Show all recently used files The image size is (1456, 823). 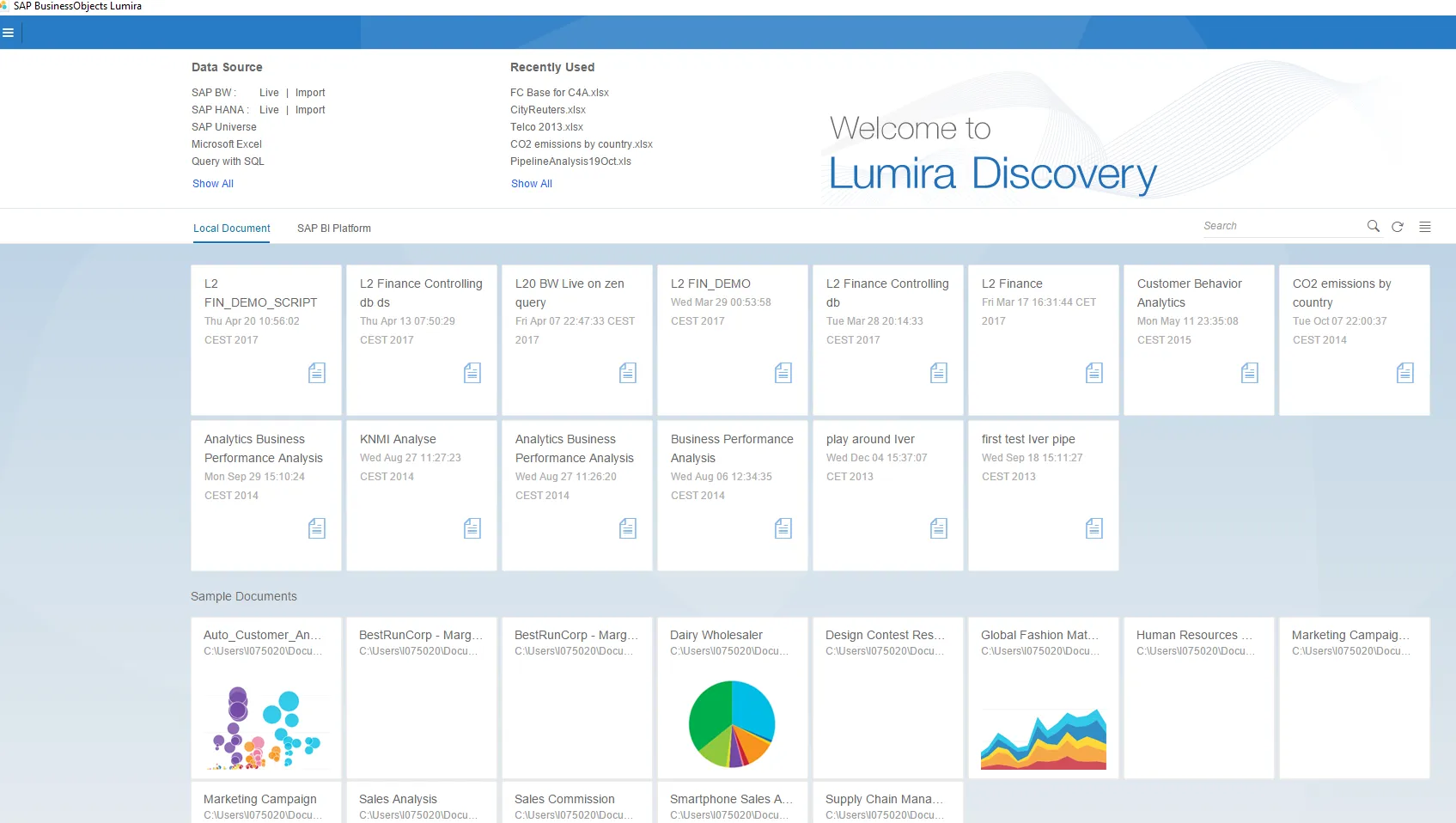tap(532, 184)
